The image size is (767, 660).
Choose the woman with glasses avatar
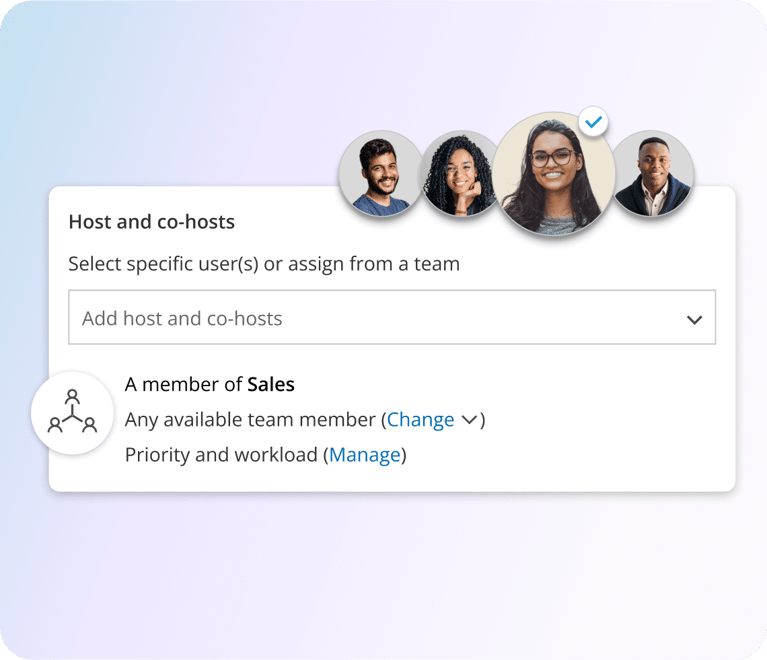(553, 174)
